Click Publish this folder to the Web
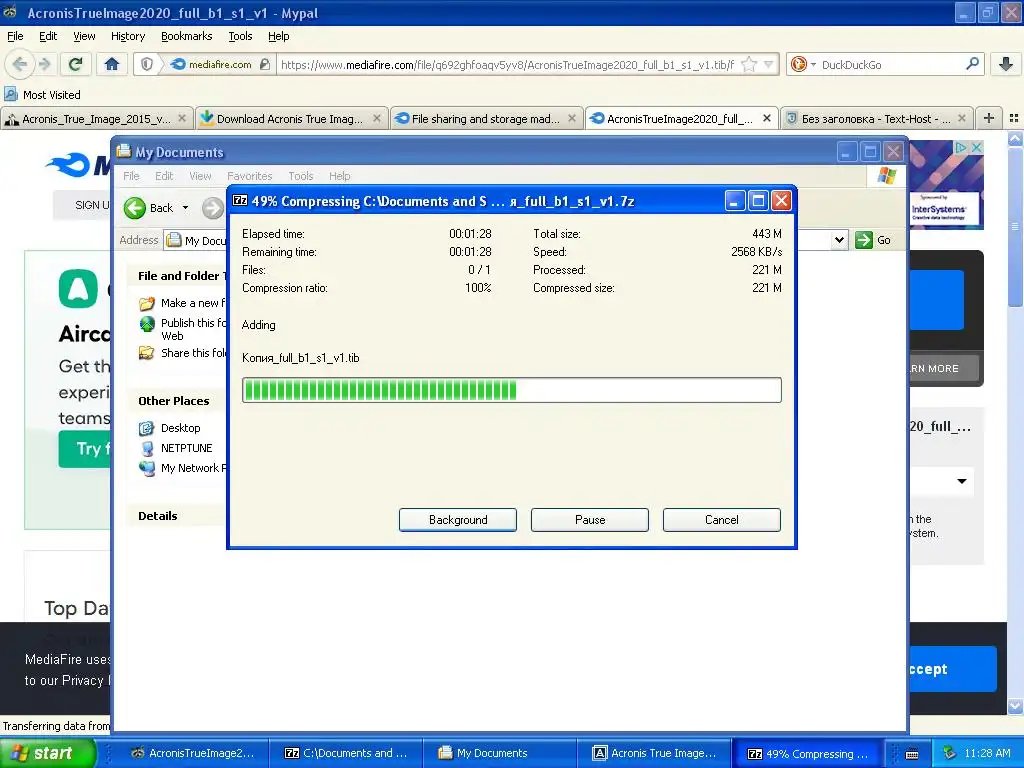Image resolution: width=1024 pixels, height=768 pixels. pos(184,329)
